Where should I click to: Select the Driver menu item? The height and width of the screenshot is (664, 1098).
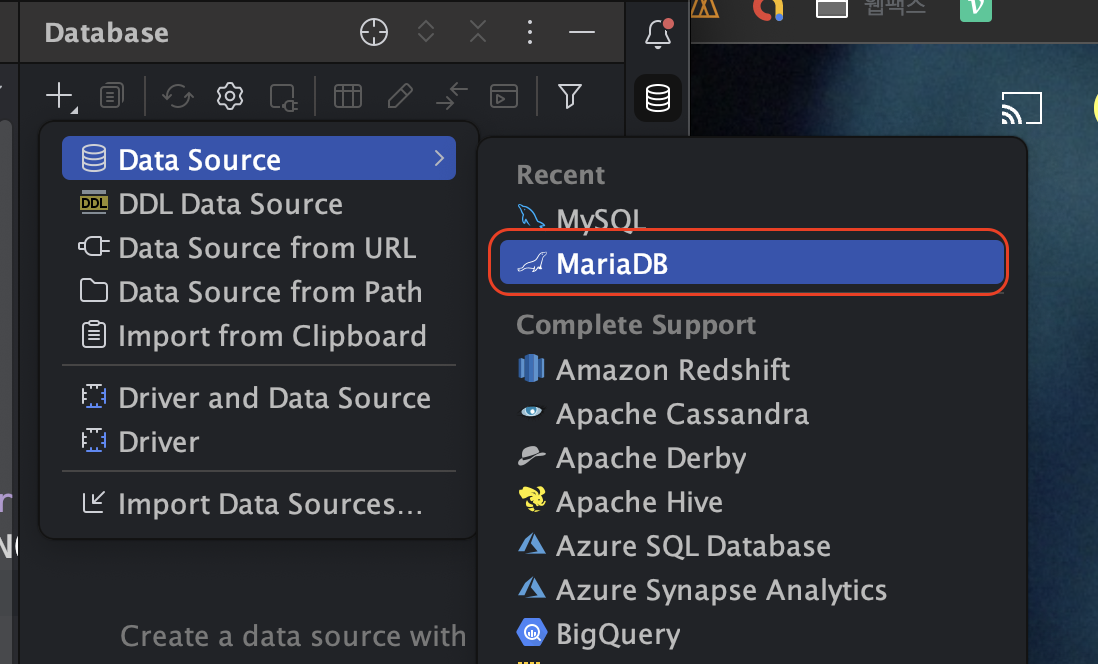[x=259, y=441]
